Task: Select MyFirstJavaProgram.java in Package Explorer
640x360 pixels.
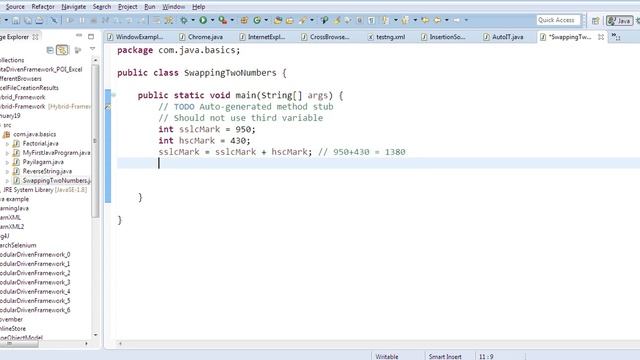Action: pos(56,153)
